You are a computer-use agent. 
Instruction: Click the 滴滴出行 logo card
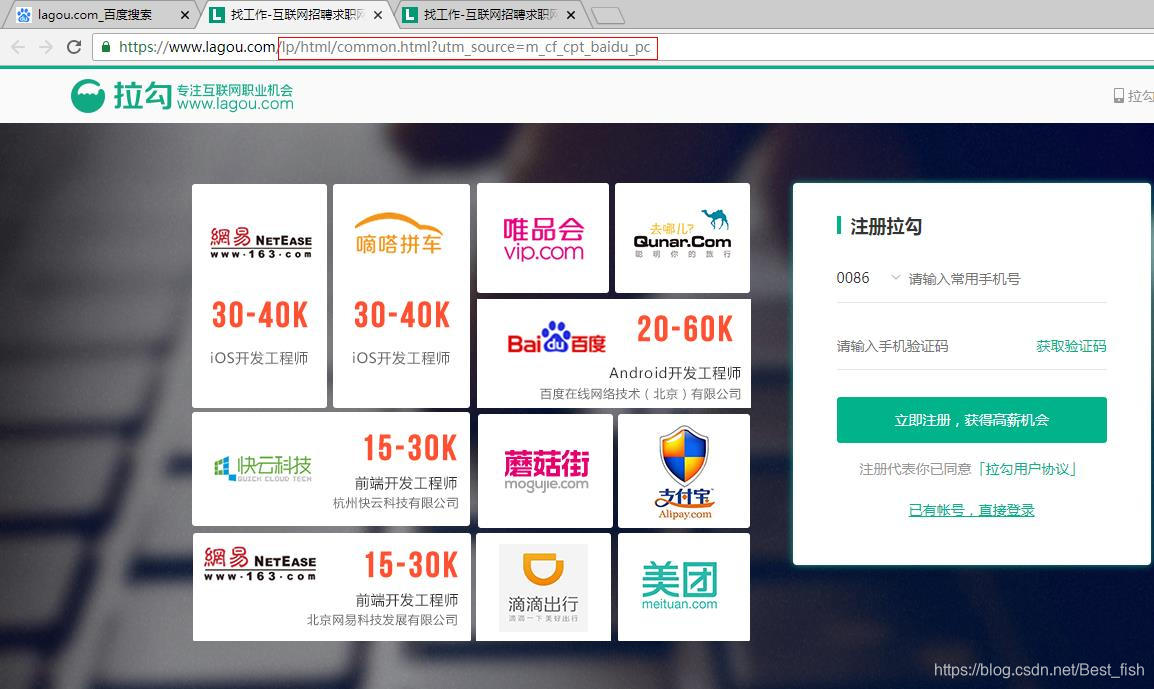pyautogui.click(x=543, y=587)
